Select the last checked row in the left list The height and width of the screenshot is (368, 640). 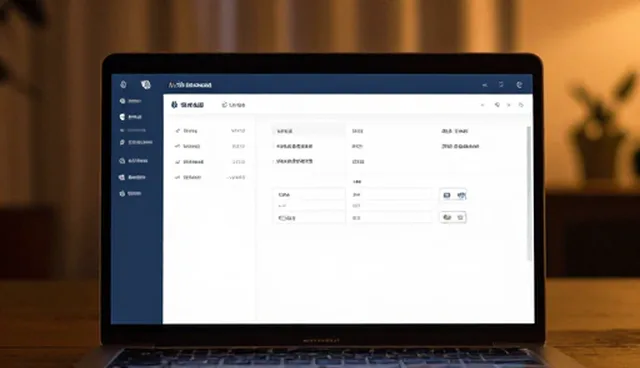210,177
